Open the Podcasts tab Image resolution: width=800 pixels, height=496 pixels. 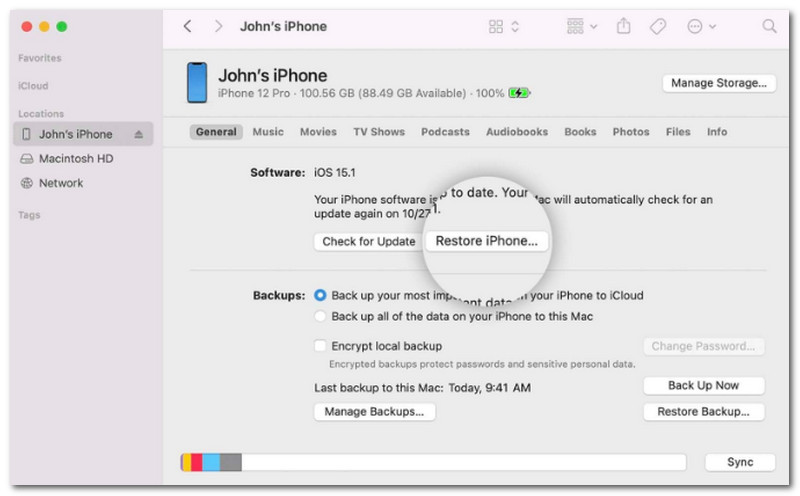[x=445, y=132]
